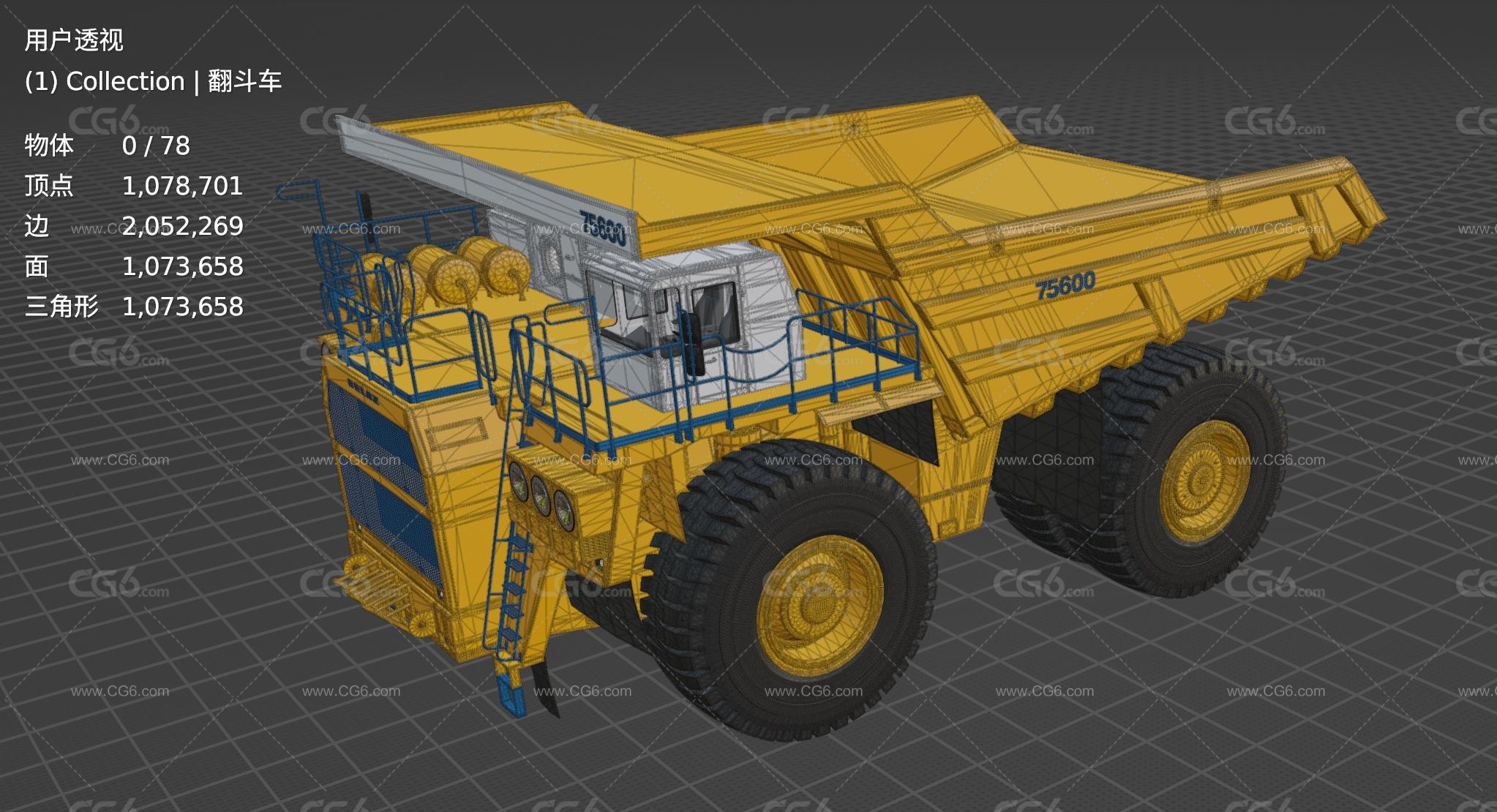Click the '(1) Collection | 翻斗车' text
This screenshot has height=812, width=1497.
point(153,81)
